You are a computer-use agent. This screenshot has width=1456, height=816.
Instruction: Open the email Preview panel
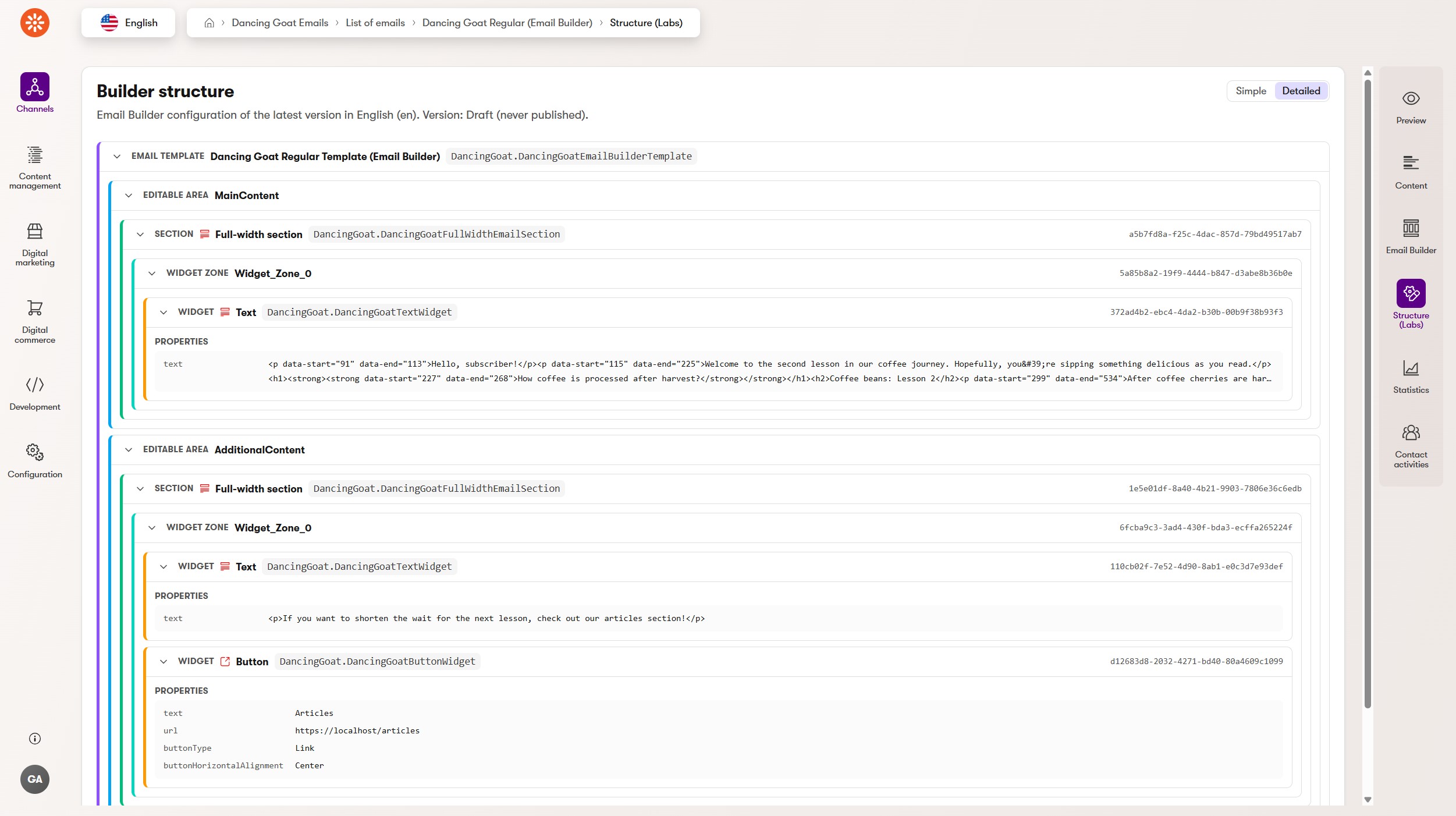pyautogui.click(x=1411, y=108)
